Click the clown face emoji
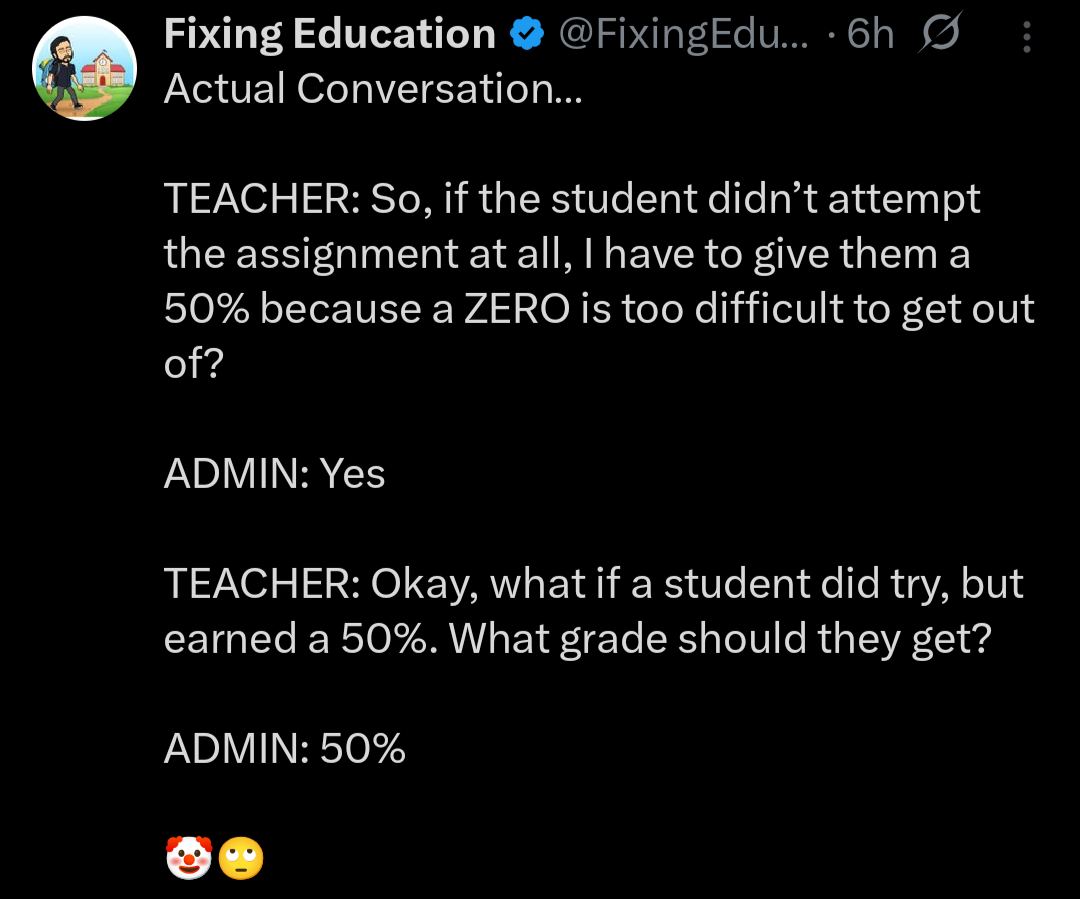This screenshot has height=899, width=1080. coord(188,858)
